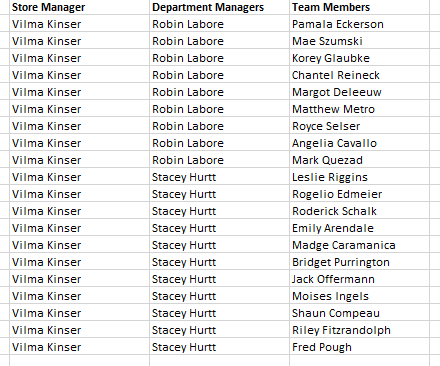Select the Store Manager header cell
Image resolution: width=440 pixels, height=366 pixels.
(79, 7)
